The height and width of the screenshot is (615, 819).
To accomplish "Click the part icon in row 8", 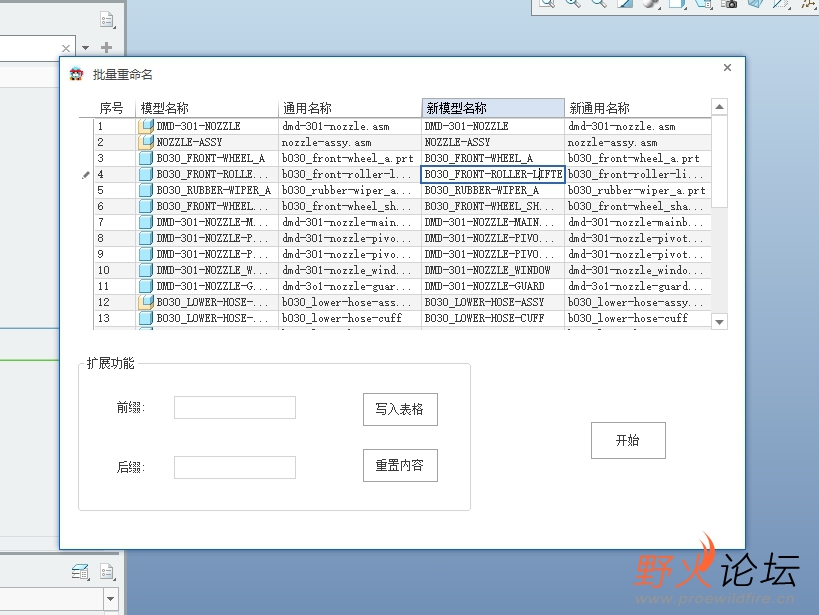I will (x=146, y=238).
